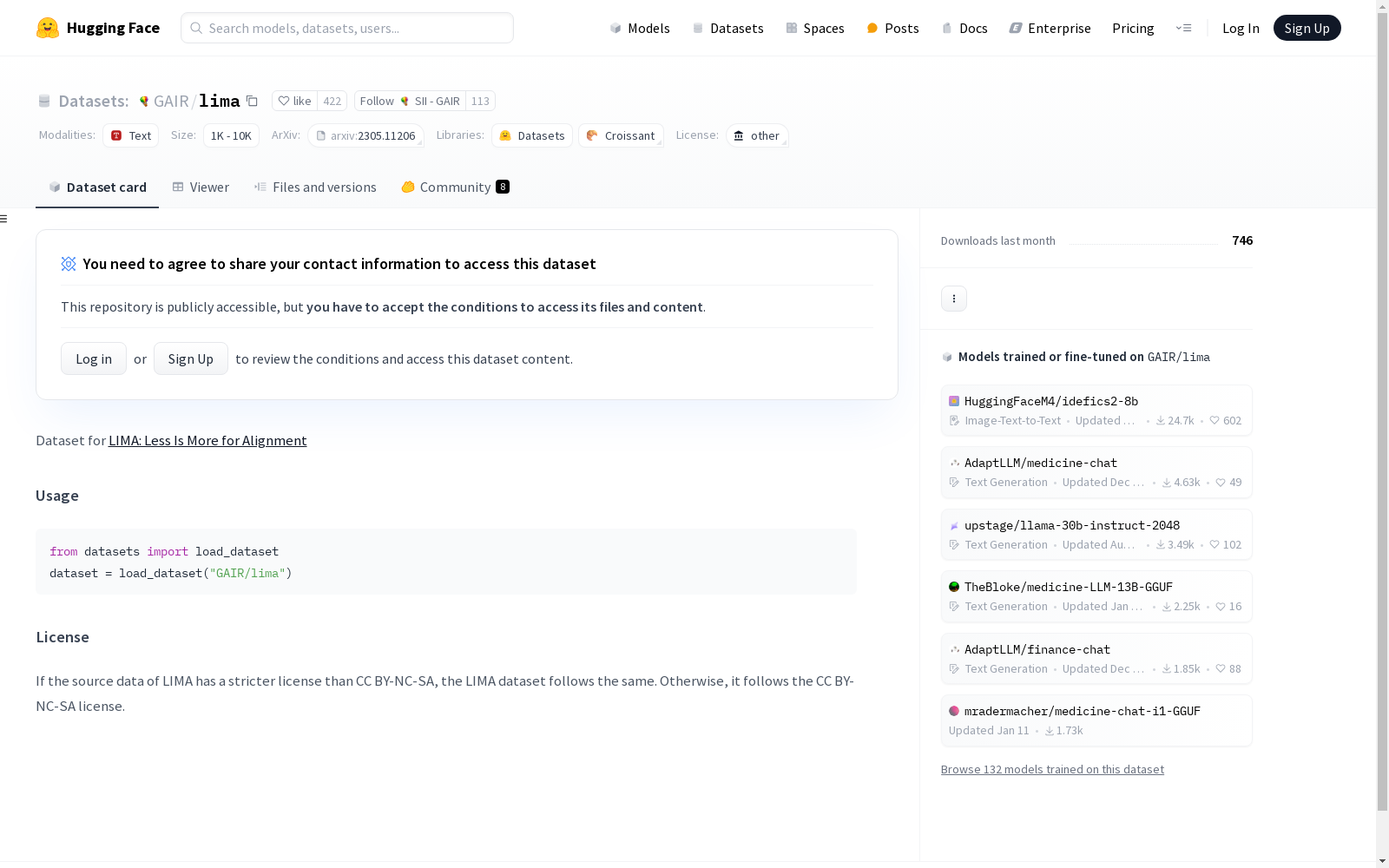
Task: Open Spaces in top navigation
Action: click(815, 28)
